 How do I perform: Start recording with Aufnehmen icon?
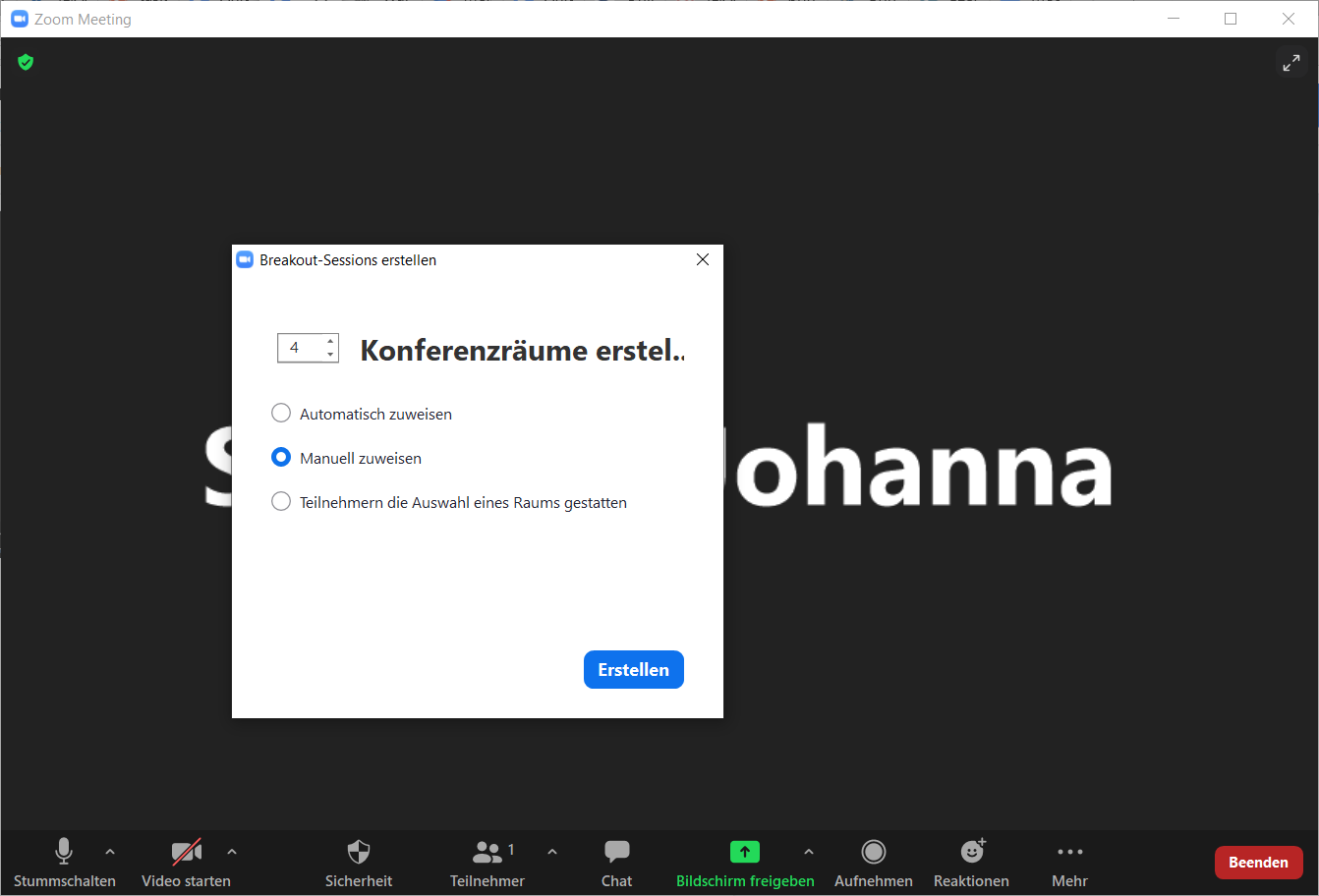click(x=873, y=852)
